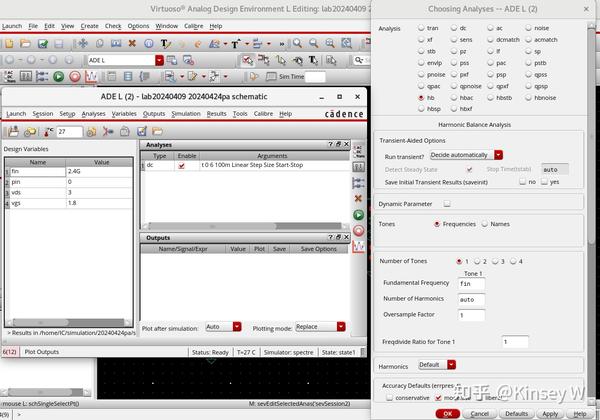Image resolution: width=600 pixels, height=420 pixels.
Task: Click green Run simulation icon in Virtuoso toolbar
Action: 59,77
